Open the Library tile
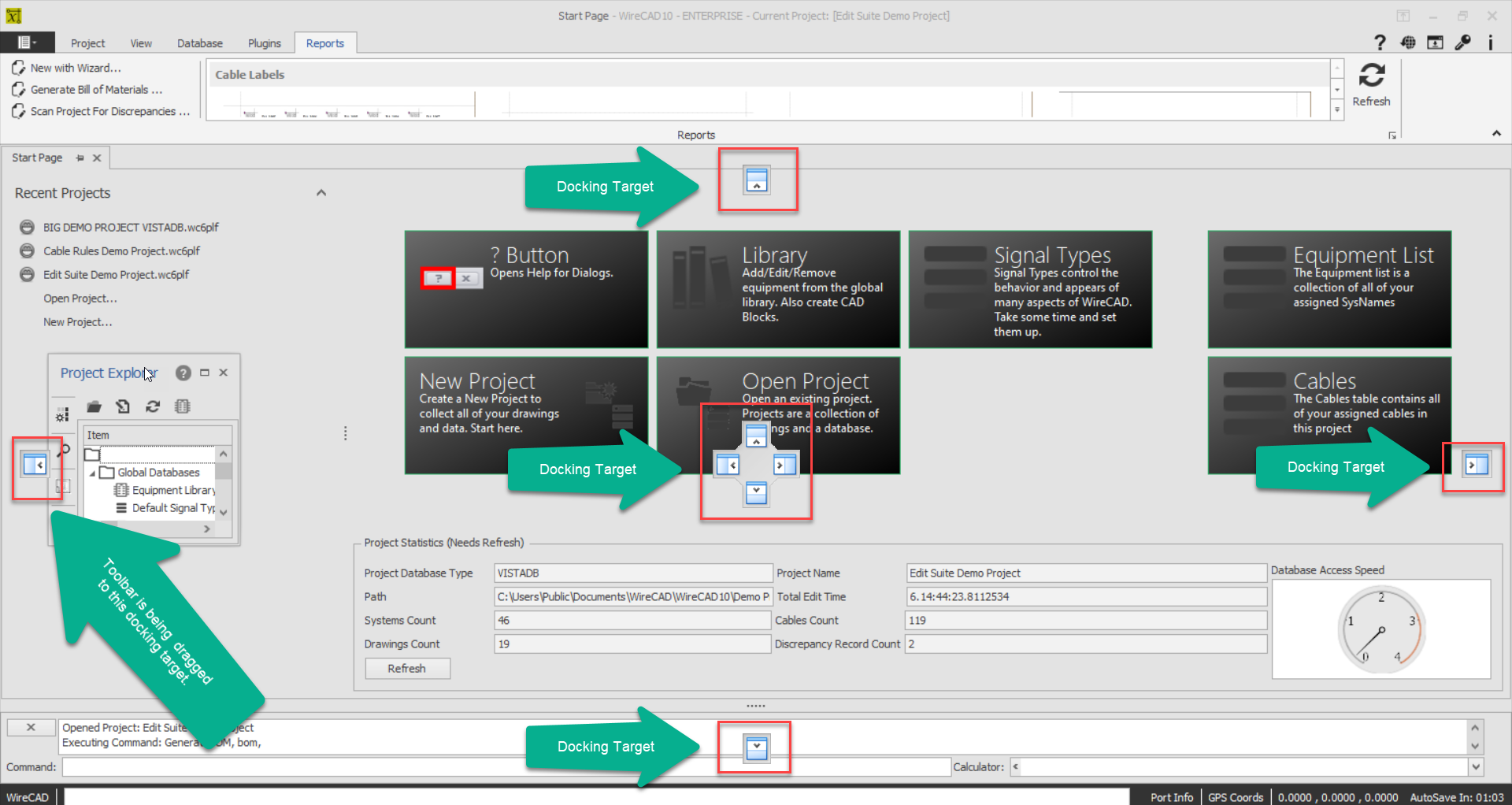Viewport: 1512px width, 805px height. click(x=778, y=289)
